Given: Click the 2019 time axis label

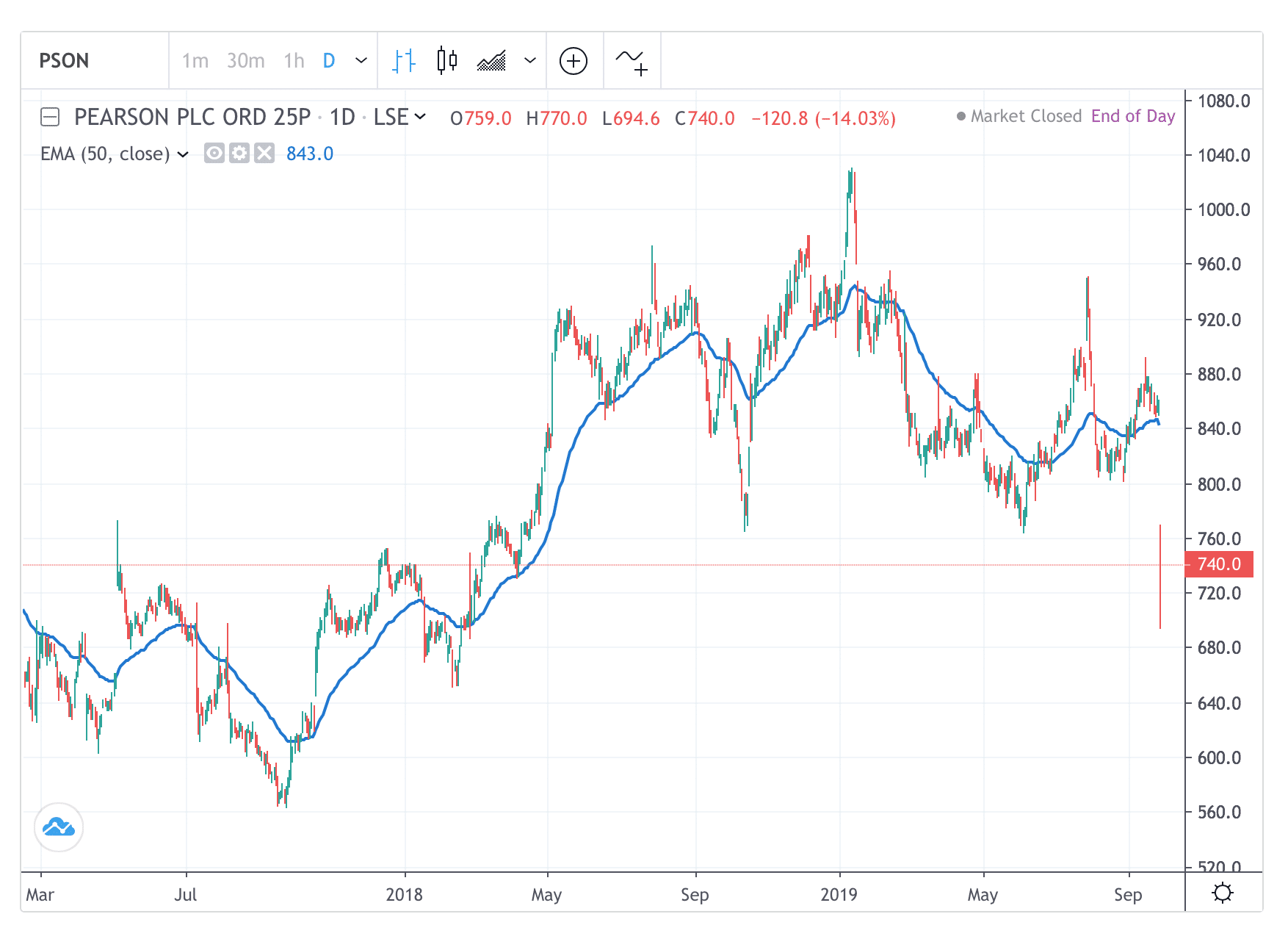Looking at the screenshot, I should (839, 894).
